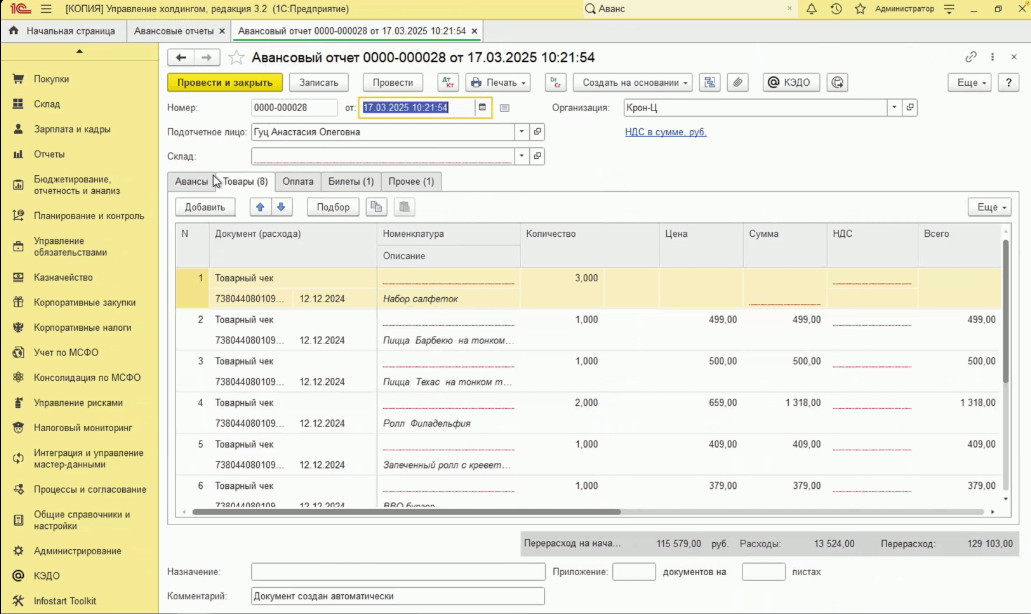Click the paperclip attached files icon

(x=737, y=83)
